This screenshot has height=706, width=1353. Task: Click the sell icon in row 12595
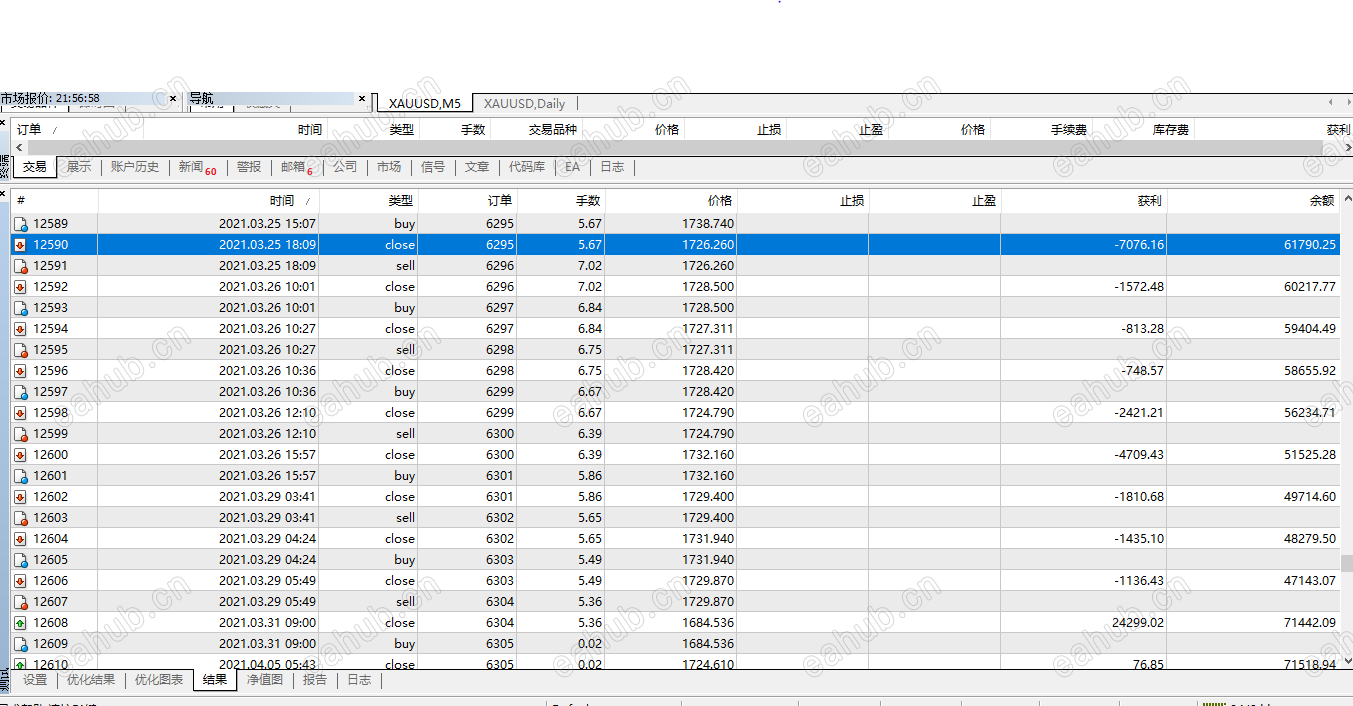[x=19, y=350]
